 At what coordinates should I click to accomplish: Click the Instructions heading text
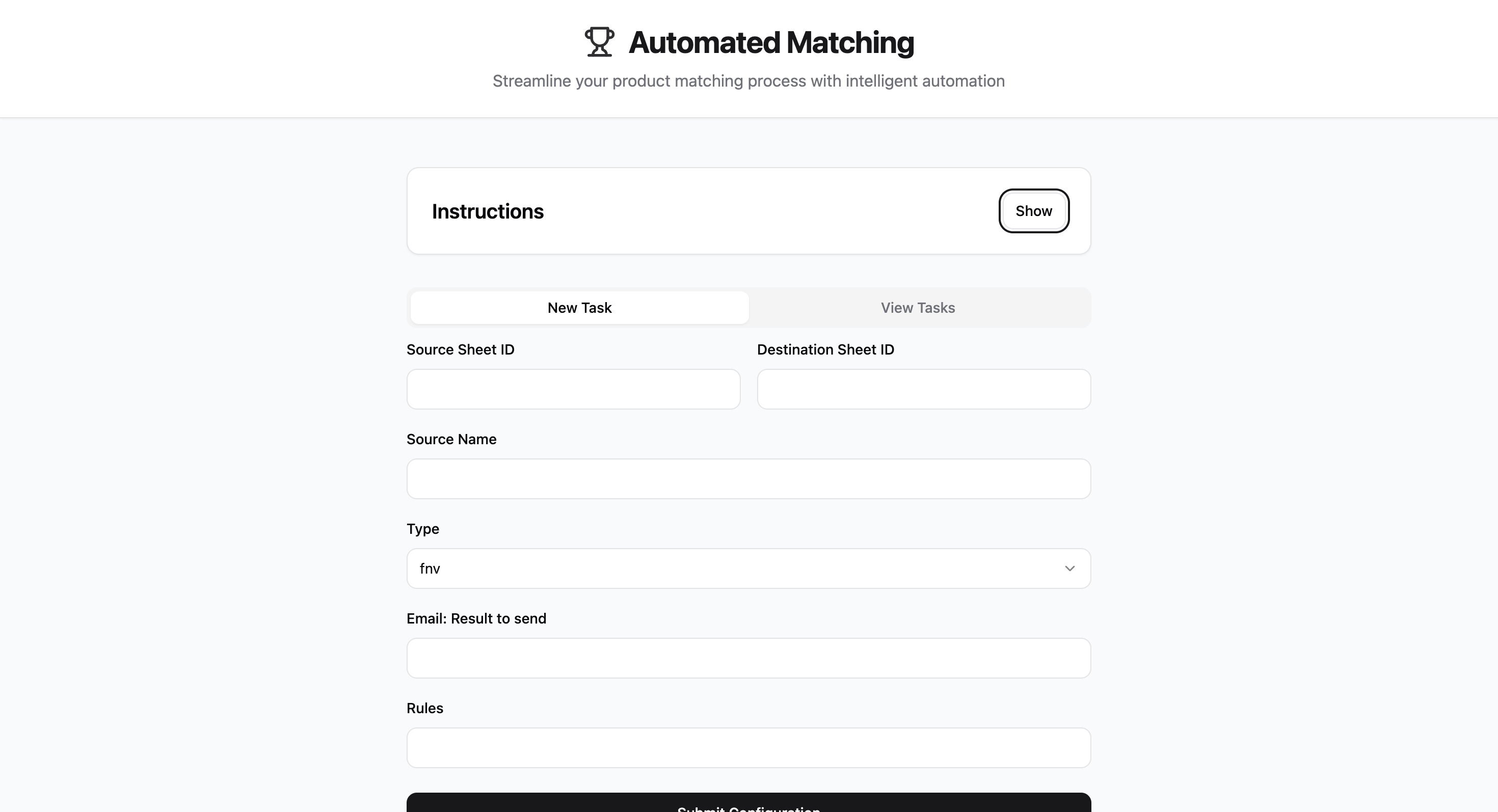(x=487, y=211)
